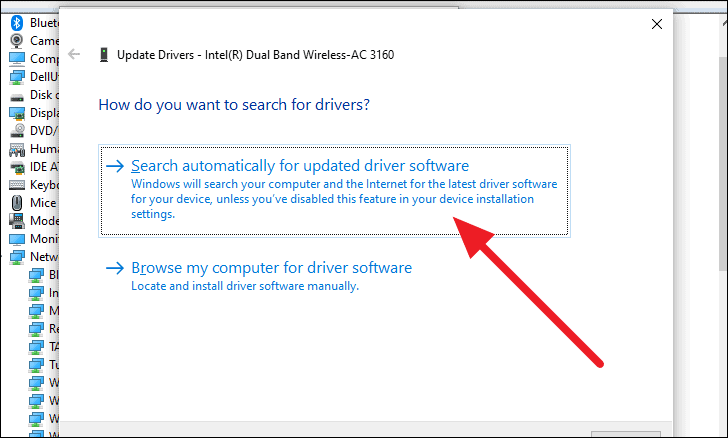Click the Mice category mouse icon
This screenshot has height=438, width=728.
(x=17, y=203)
